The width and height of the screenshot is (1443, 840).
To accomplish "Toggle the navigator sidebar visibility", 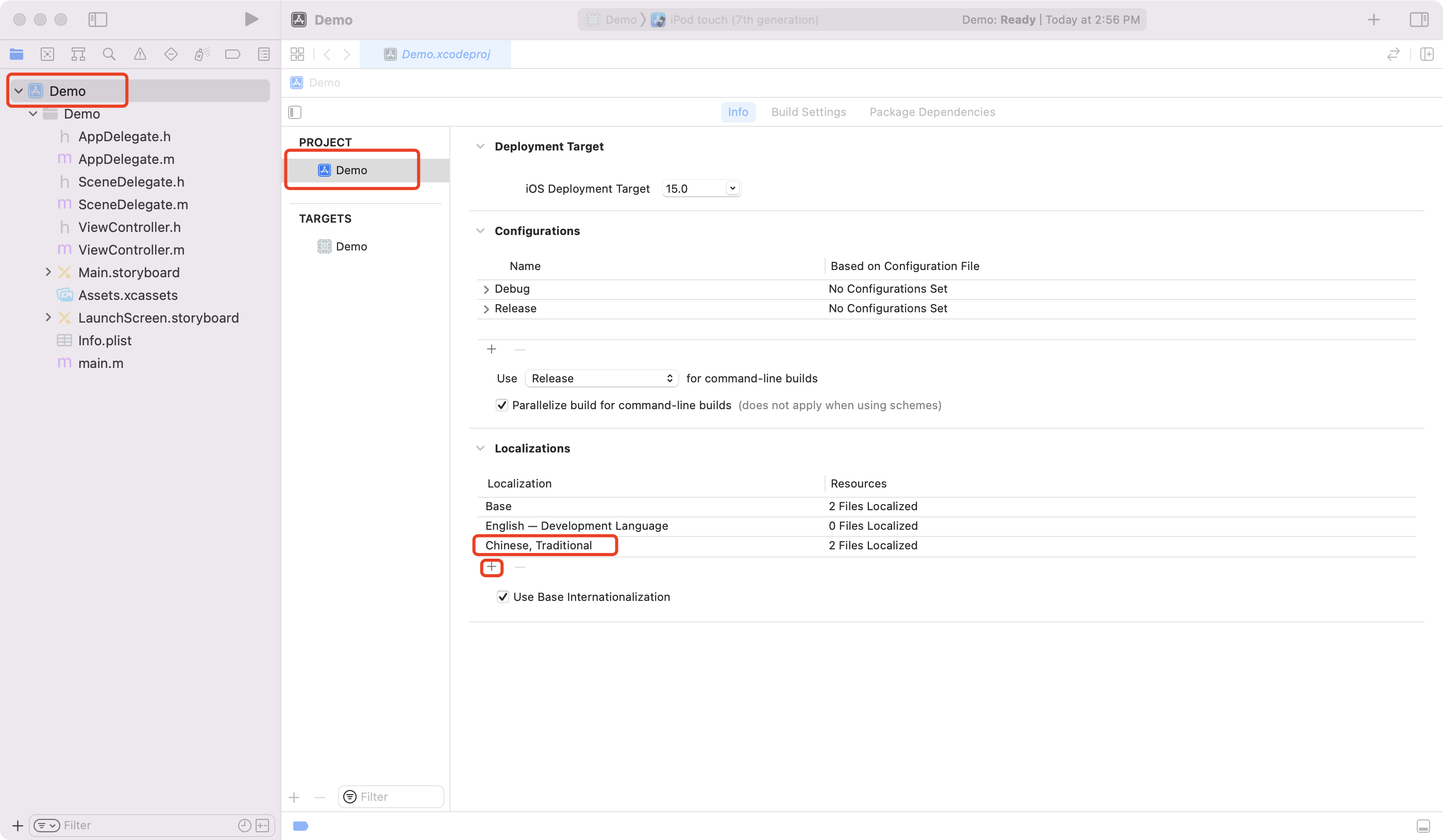I will (98, 20).
